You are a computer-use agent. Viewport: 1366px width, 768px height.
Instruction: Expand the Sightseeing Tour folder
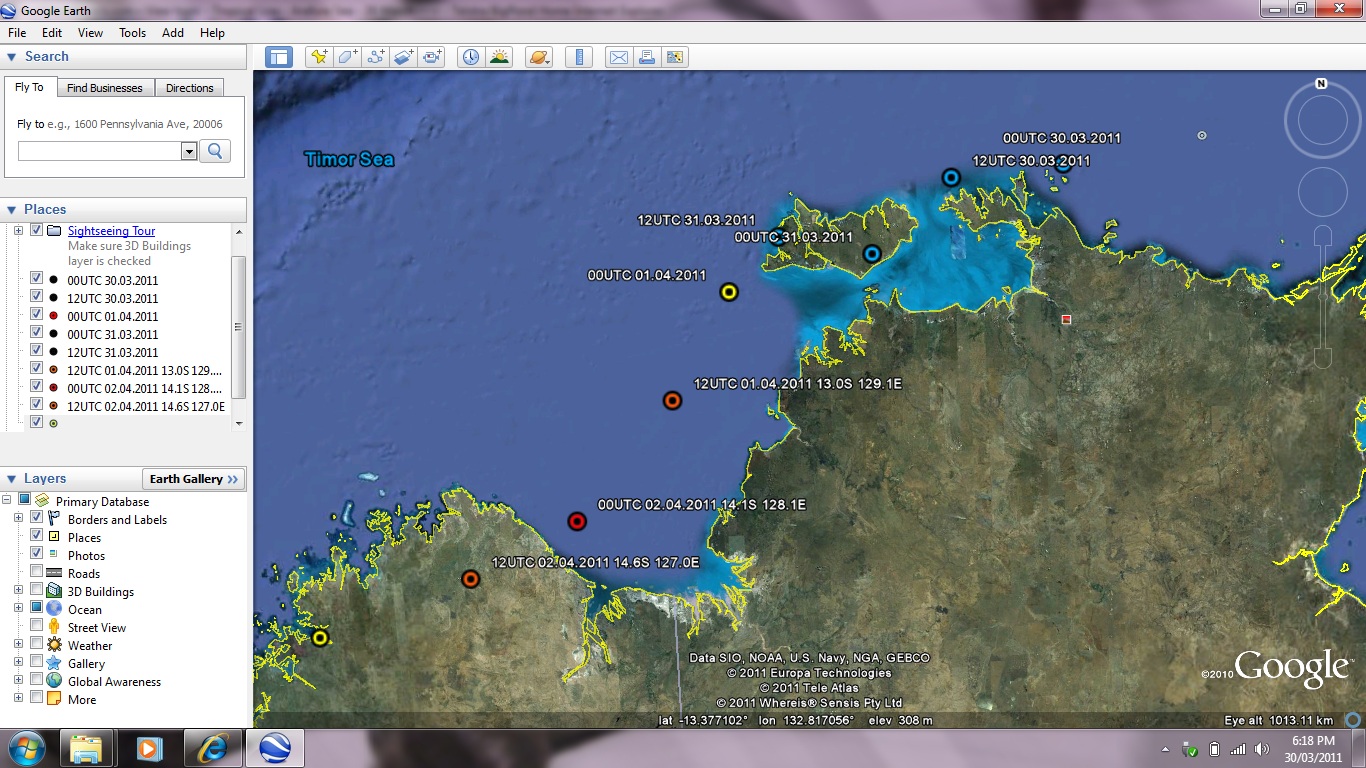point(18,231)
